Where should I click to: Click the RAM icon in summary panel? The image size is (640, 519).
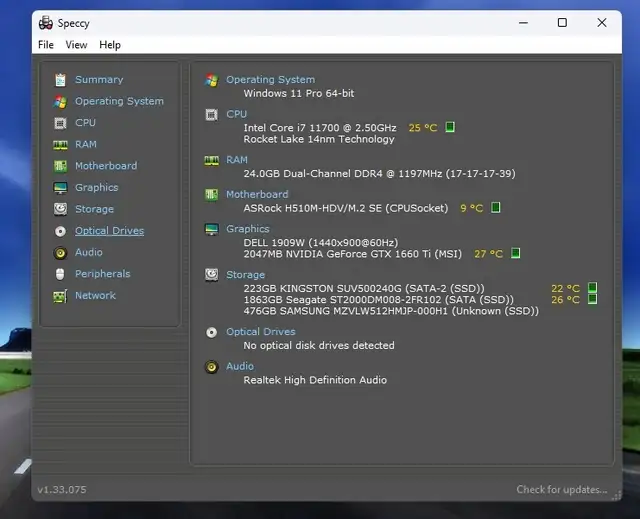coord(211,160)
